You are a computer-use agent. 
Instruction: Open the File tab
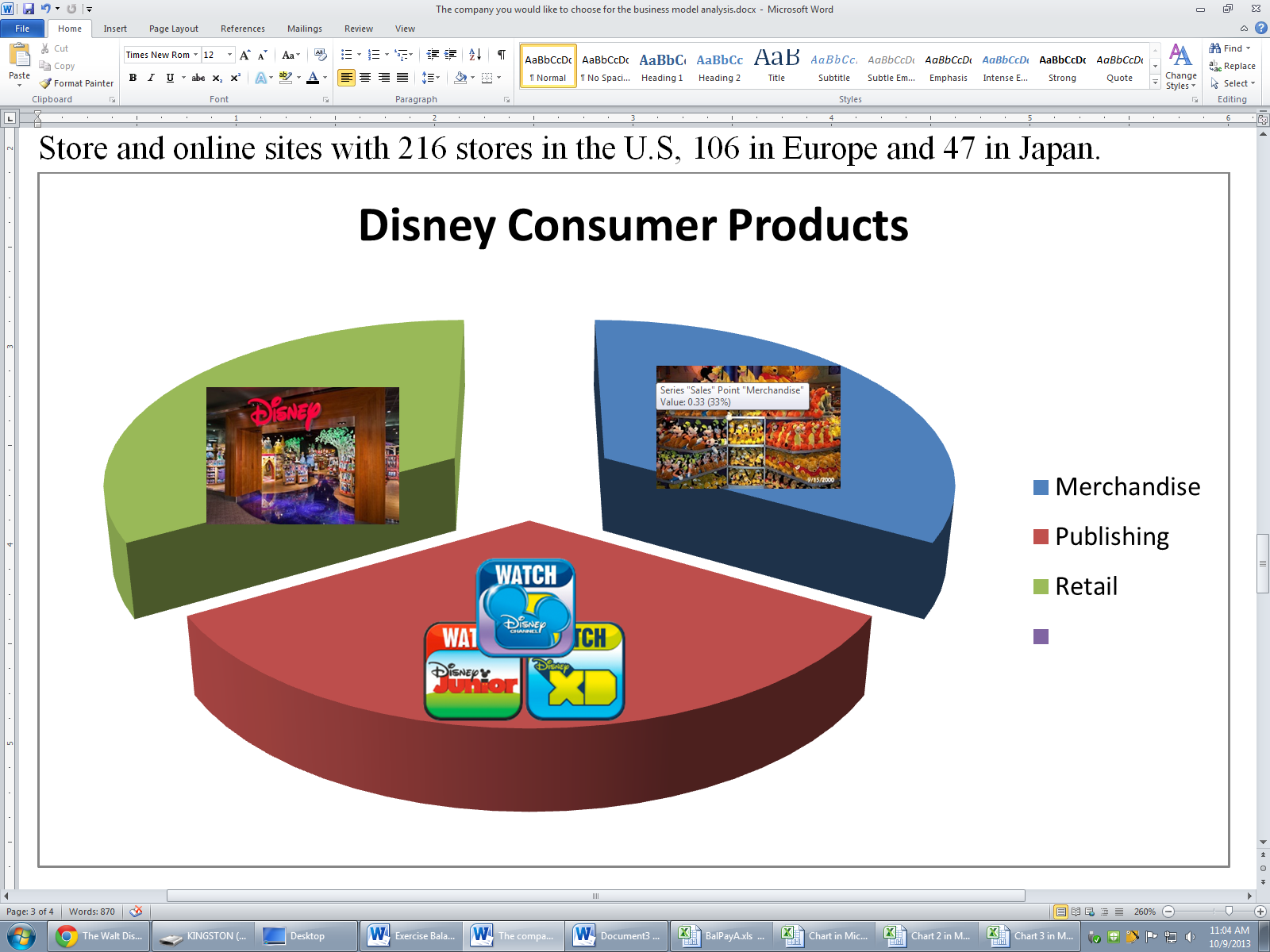point(22,29)
